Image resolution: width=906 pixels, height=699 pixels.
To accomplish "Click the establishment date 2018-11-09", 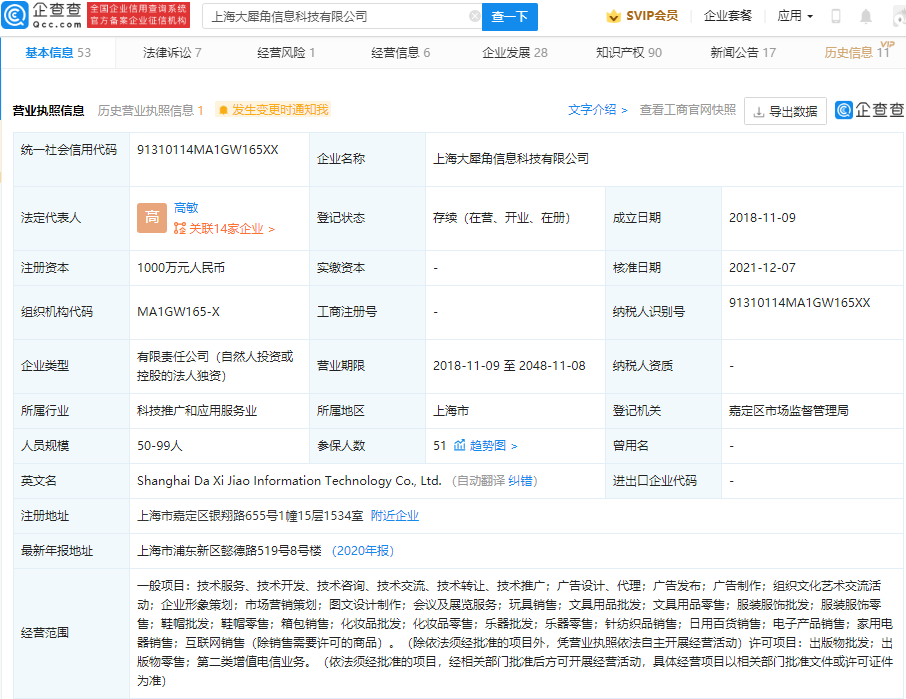I will pos(762,218).
